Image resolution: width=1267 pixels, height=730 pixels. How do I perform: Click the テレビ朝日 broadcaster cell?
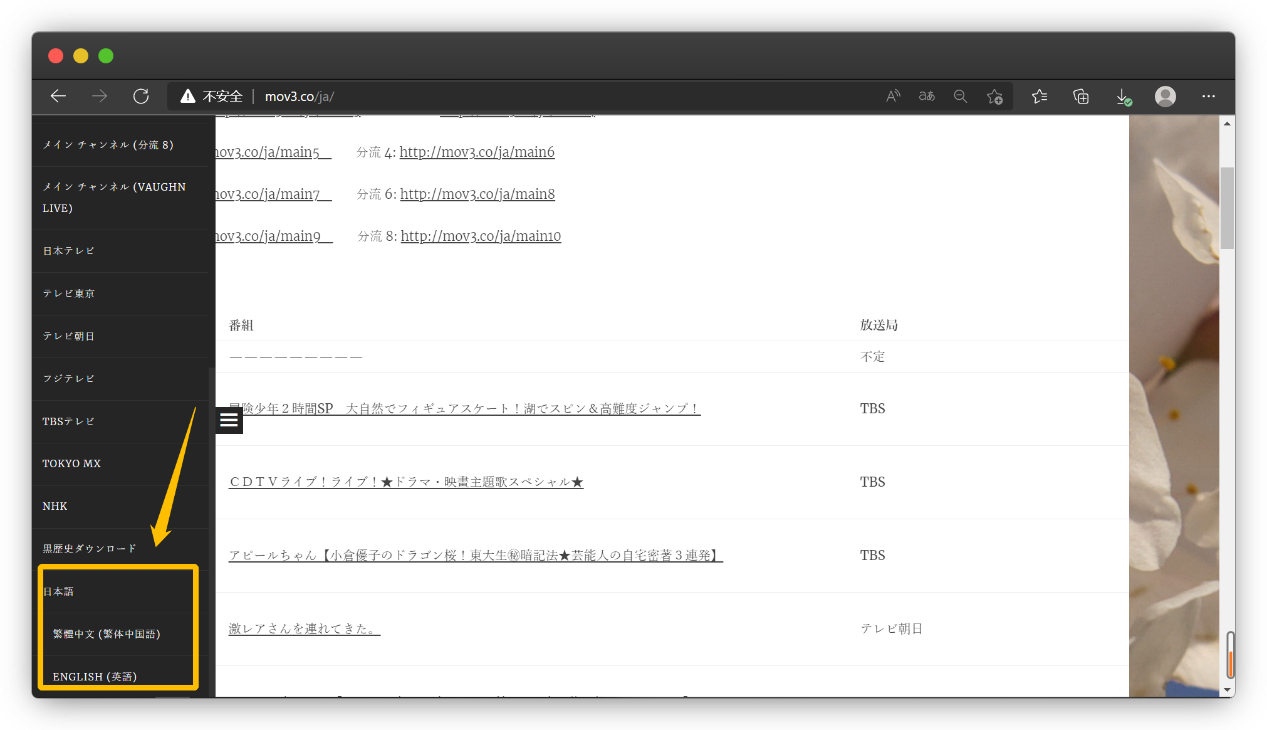[891, 629]
